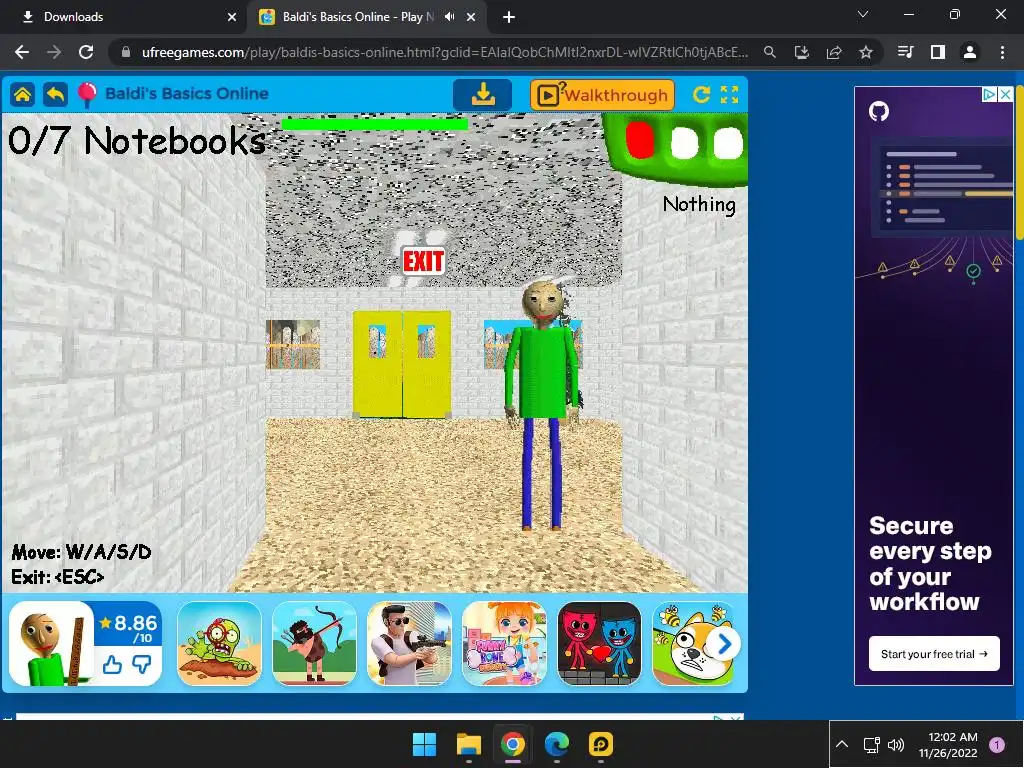Click the yellow exit doors in game
The height and width of the screenshot is (768, 1024).
402,364
